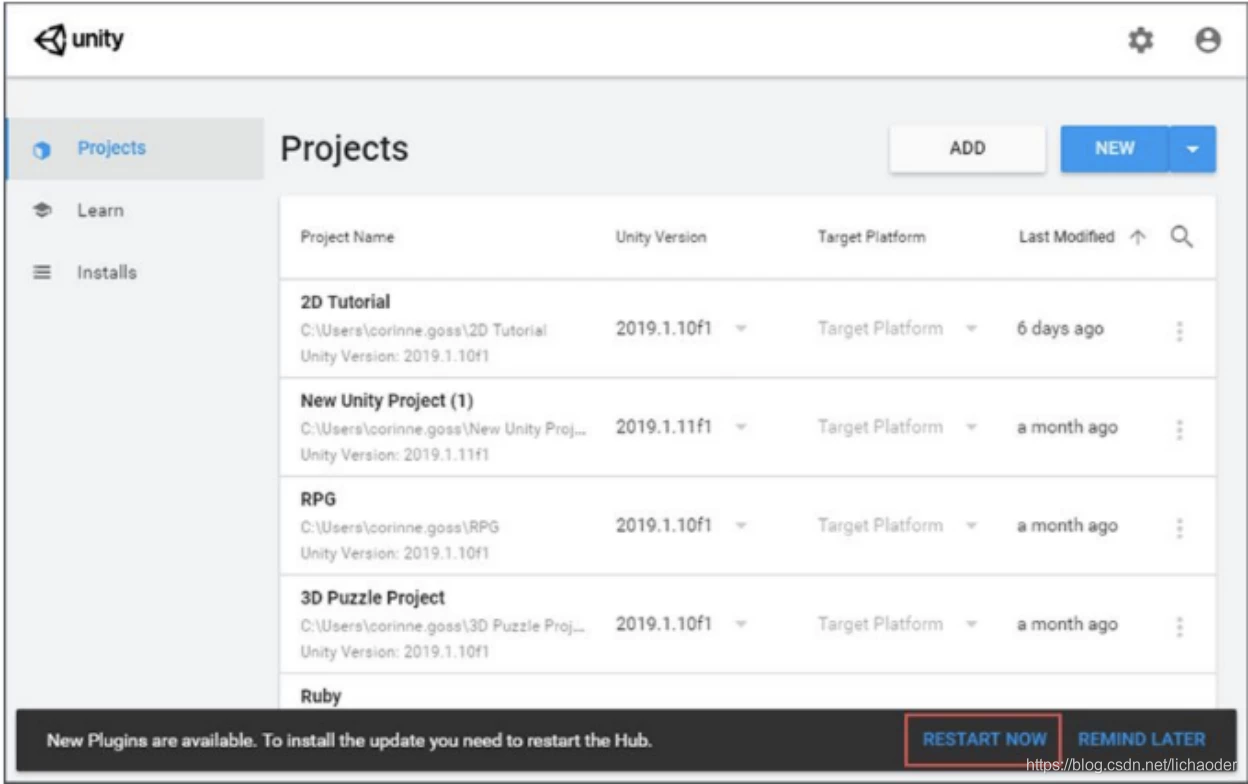This screenshot has height=784, width=1248.
Task: Click the ADD button
Action: pos(967,148)
